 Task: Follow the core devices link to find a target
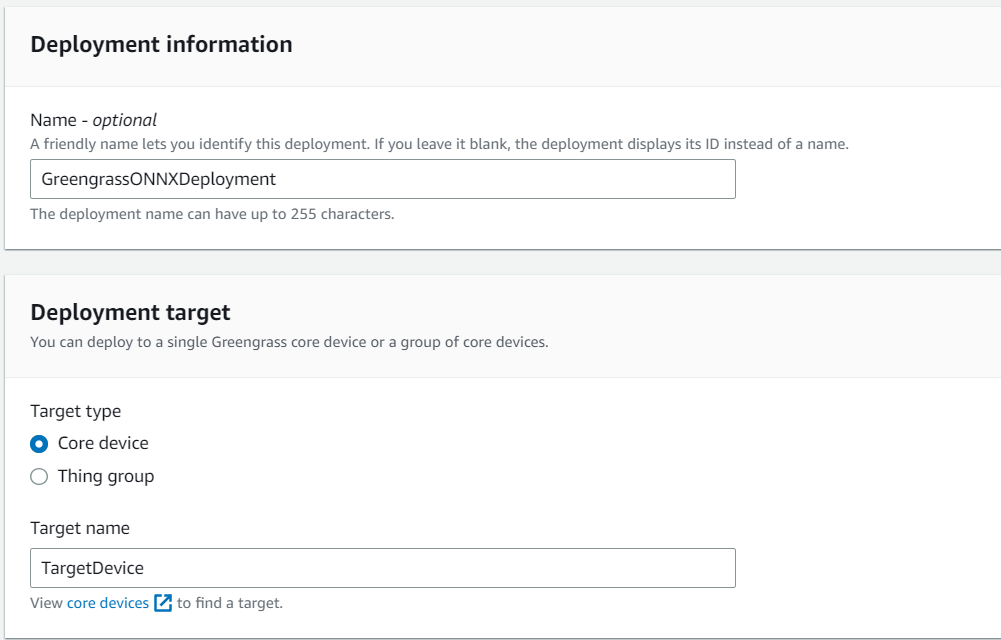(110, 602)
